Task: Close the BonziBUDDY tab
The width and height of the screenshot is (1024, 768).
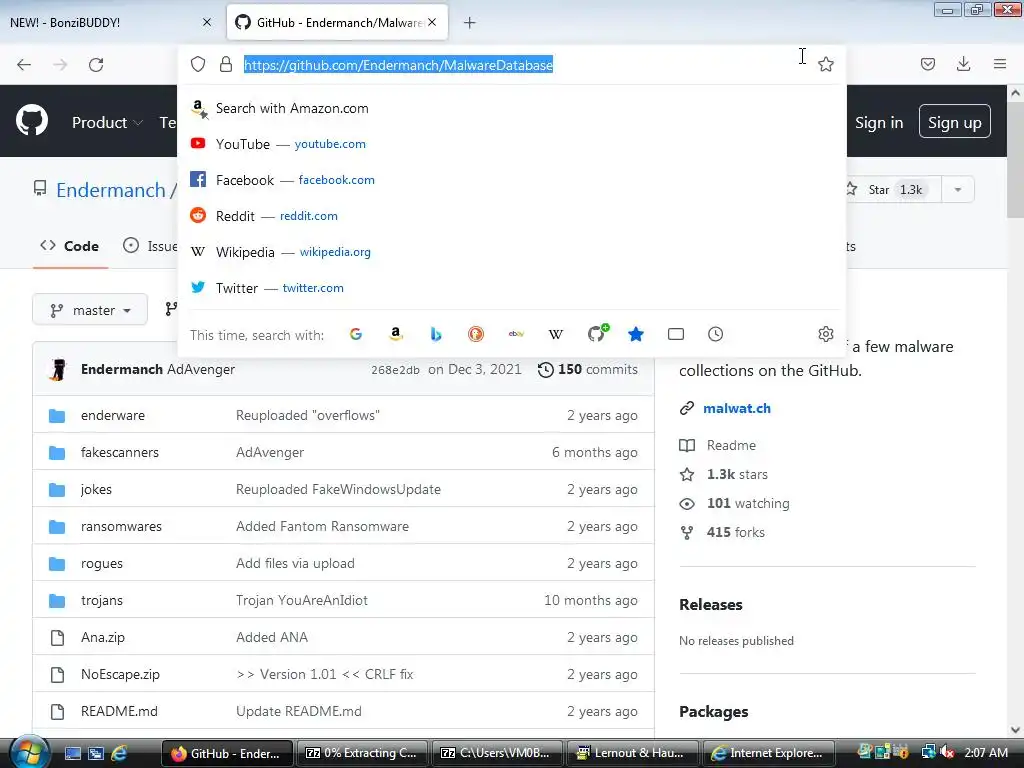Action: pos(207,22)
